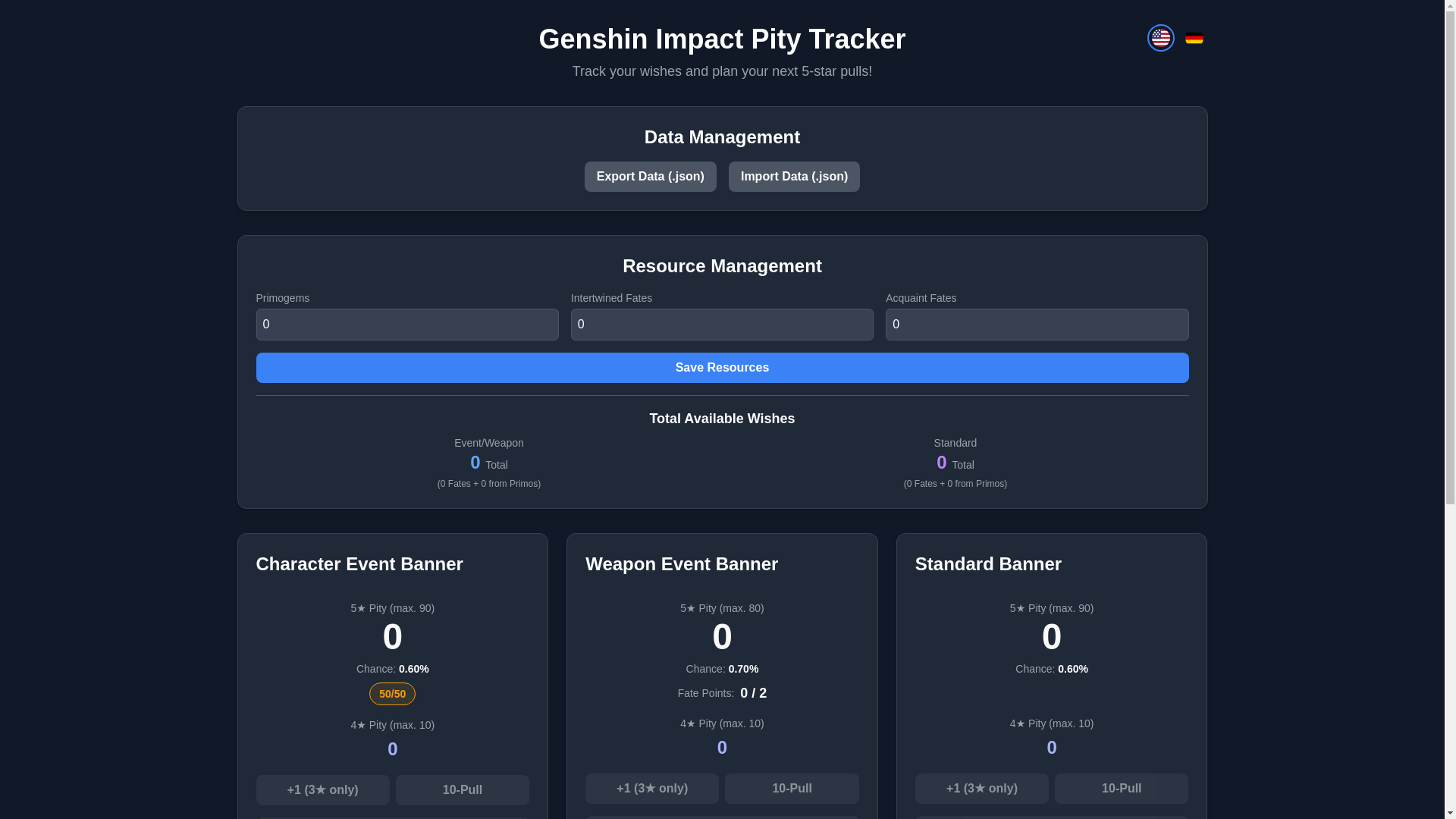Focus the Acquaint Fates input field

point(1037,325)
